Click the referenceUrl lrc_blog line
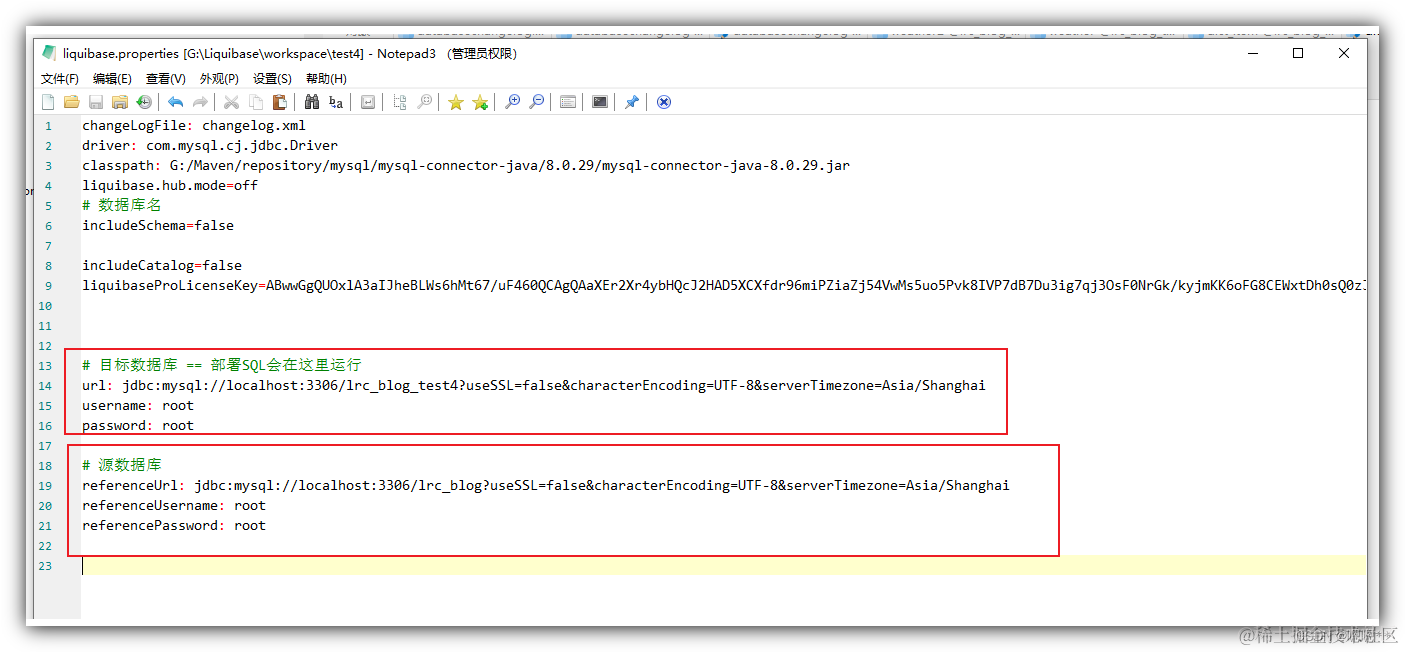1405x652 pixels. tap(546, 486)
